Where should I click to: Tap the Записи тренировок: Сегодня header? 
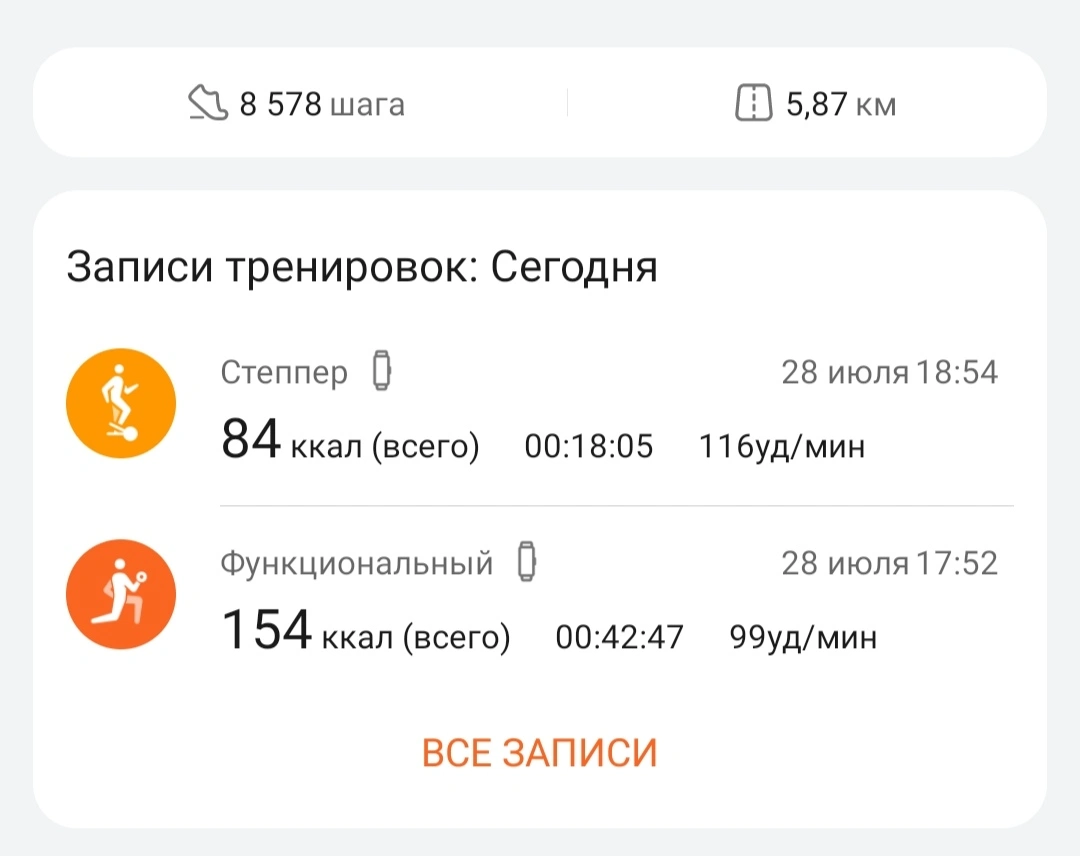pyautogui.click(x=362, y=268)
